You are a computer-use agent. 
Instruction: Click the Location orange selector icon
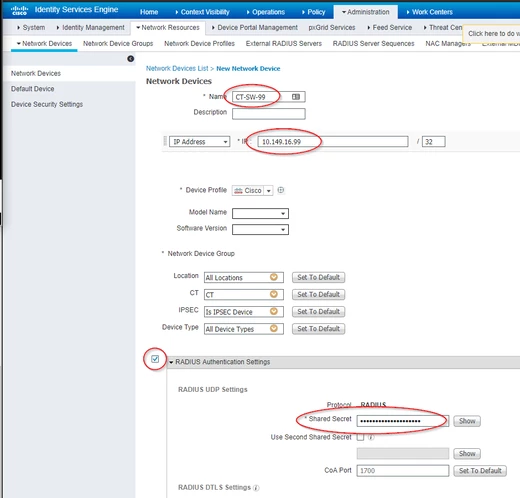pyautogui.click(x=274, y=277)
